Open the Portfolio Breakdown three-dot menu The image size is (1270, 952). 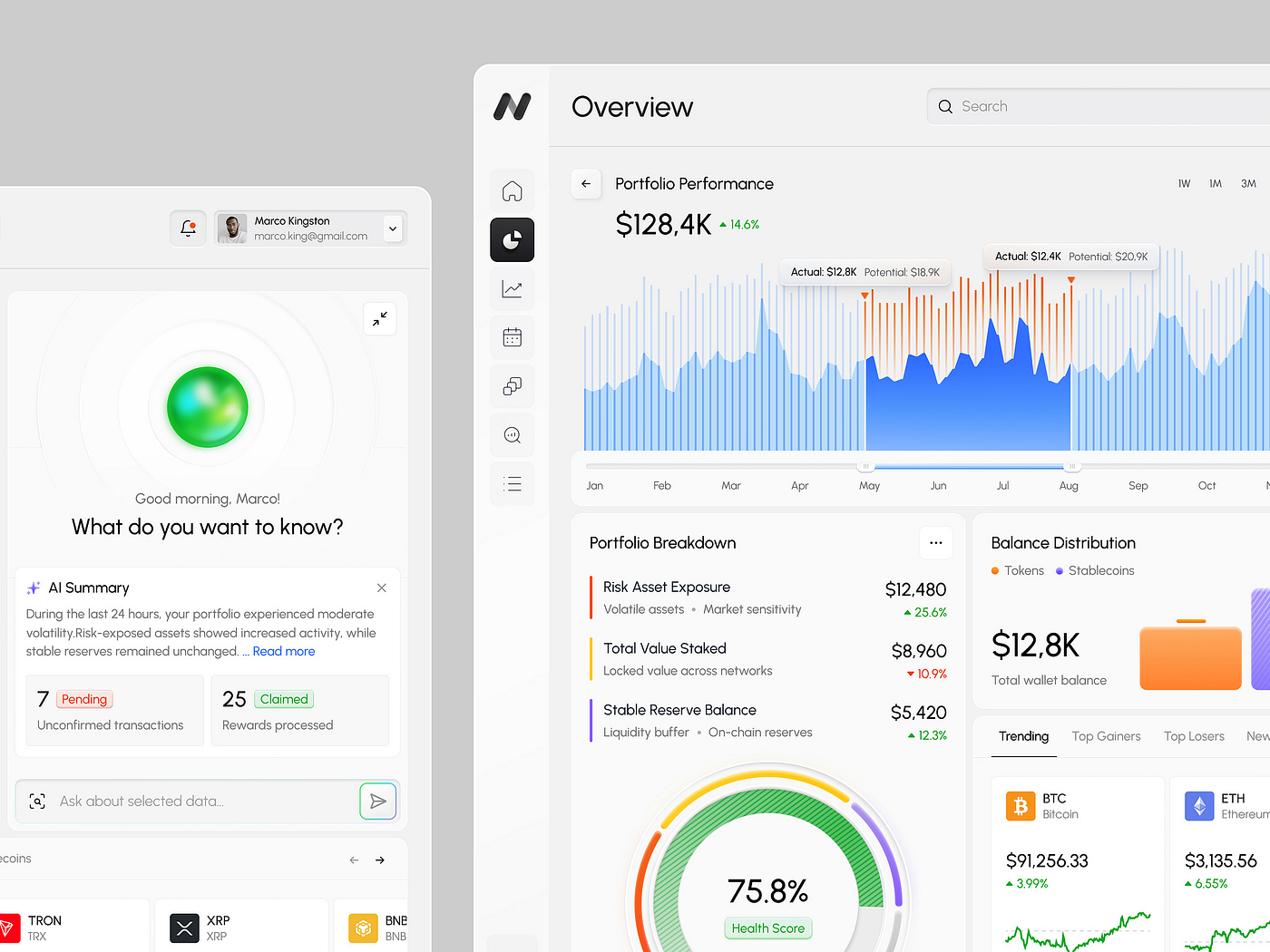tap(936, 543)
